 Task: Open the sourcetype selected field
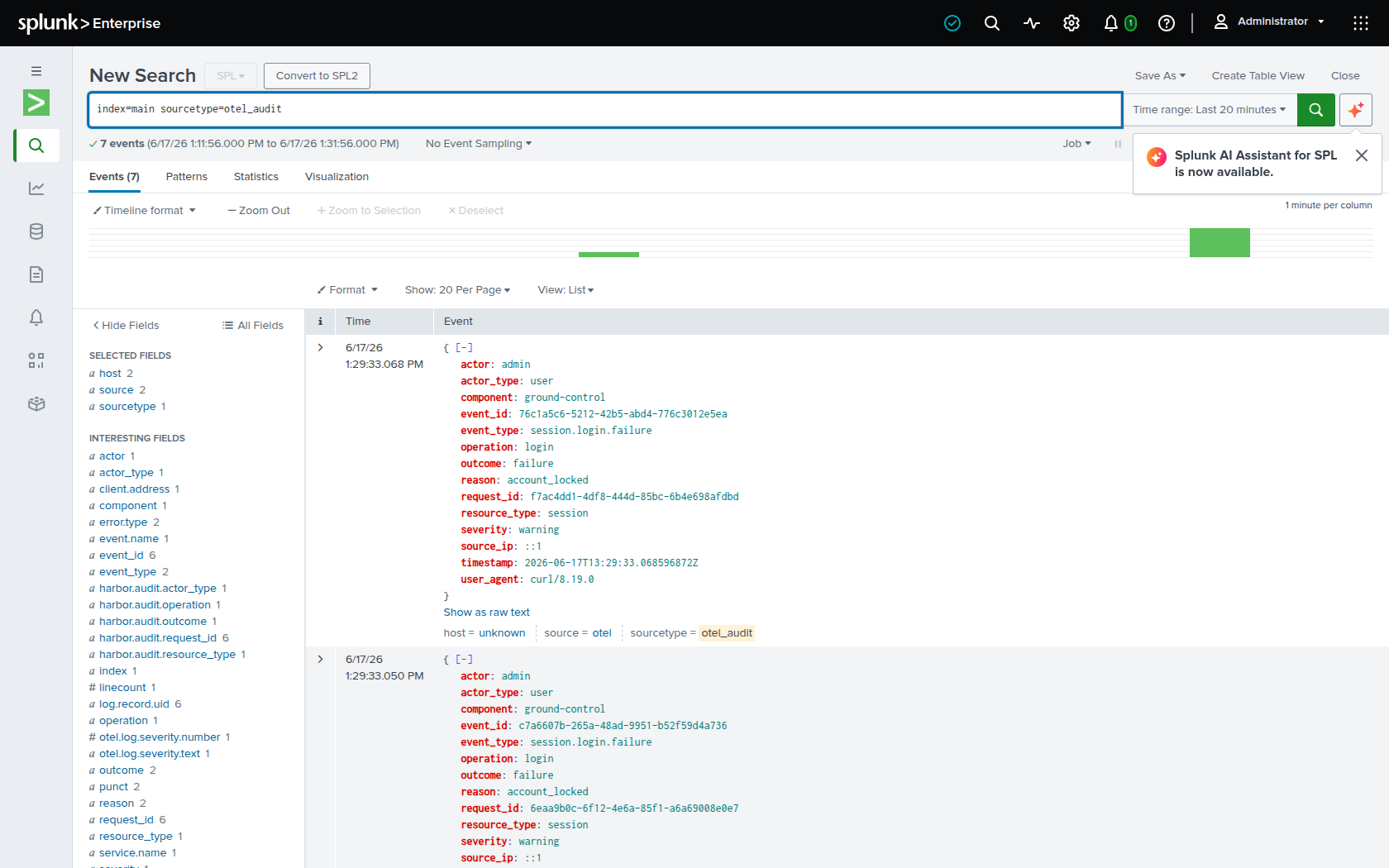click(127, 407)
